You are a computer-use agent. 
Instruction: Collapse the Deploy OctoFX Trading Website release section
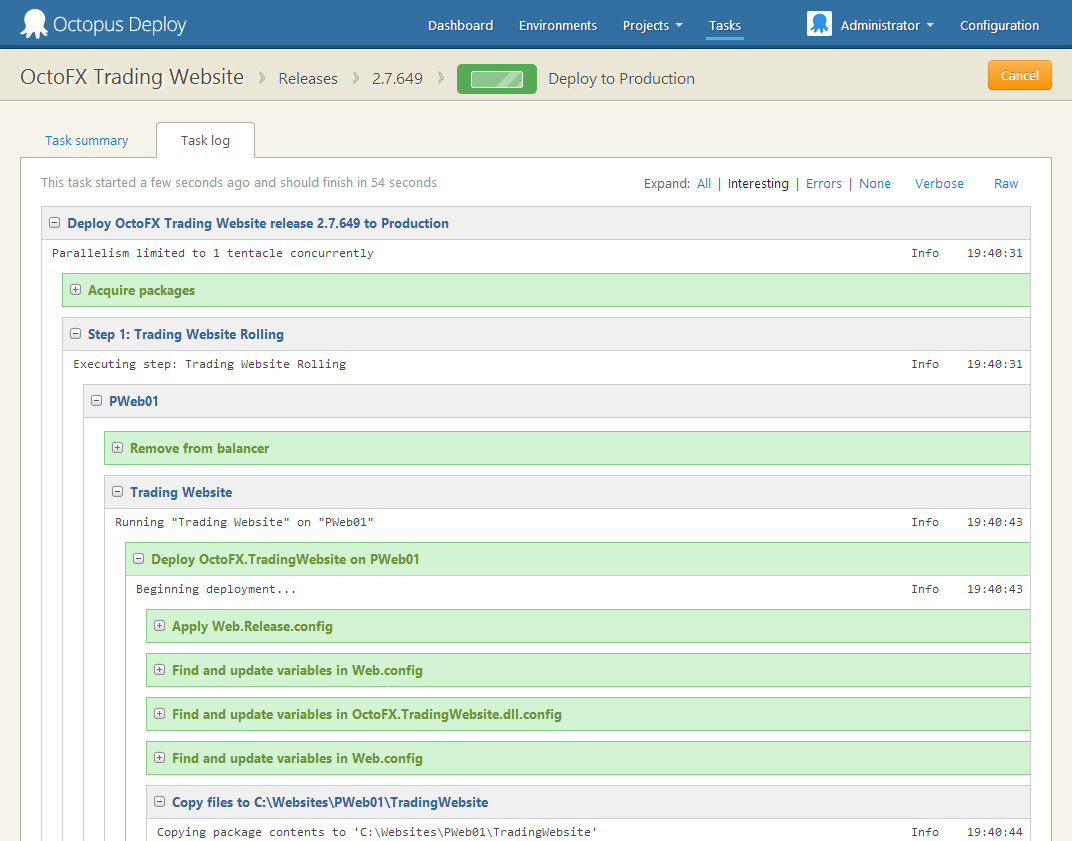(x=55, y=223)
